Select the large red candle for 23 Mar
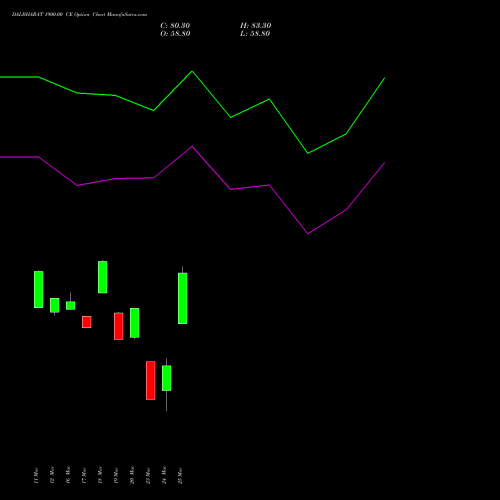 pyautogui.click(x=151, y=380)
